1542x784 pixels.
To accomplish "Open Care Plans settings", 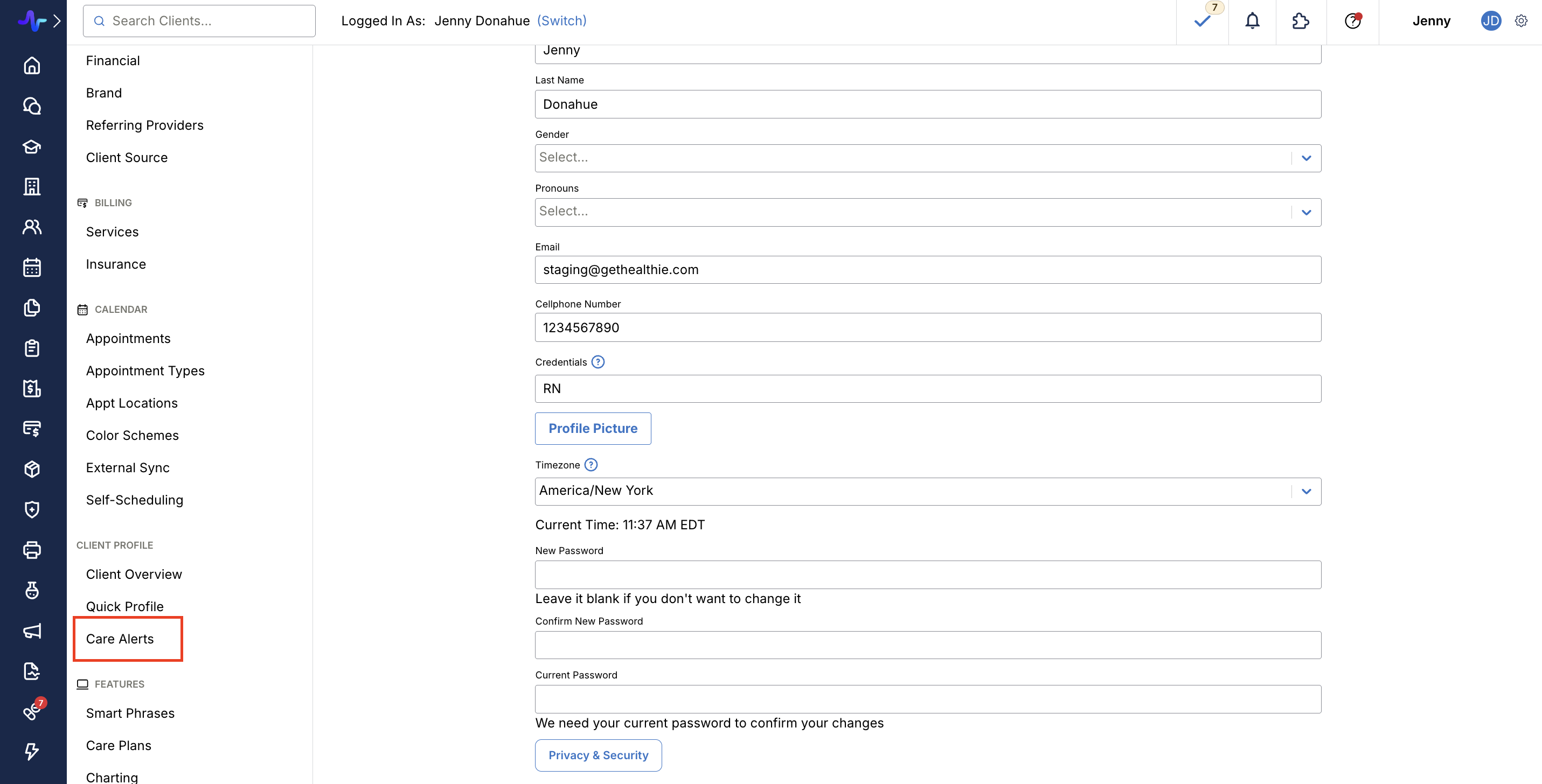I will 119,745.
